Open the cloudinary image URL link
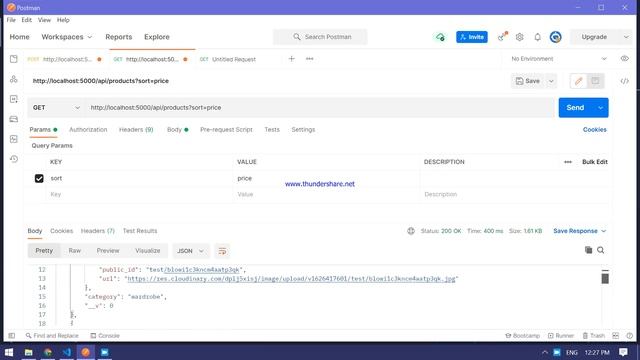Screen dimensions: 640x360 [291, 279]
